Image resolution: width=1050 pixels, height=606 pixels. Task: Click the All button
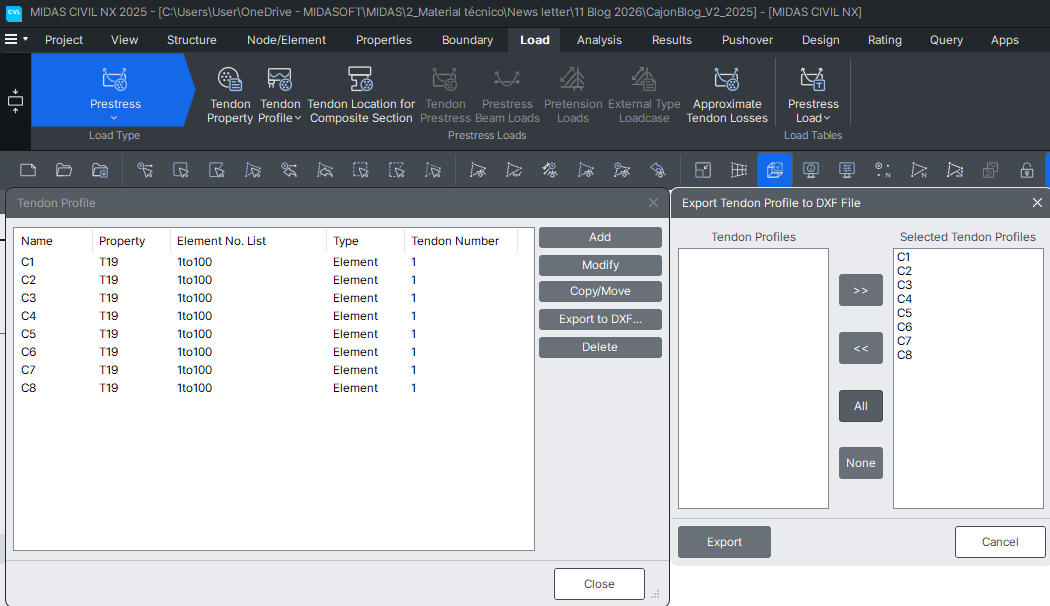point(860,406)
